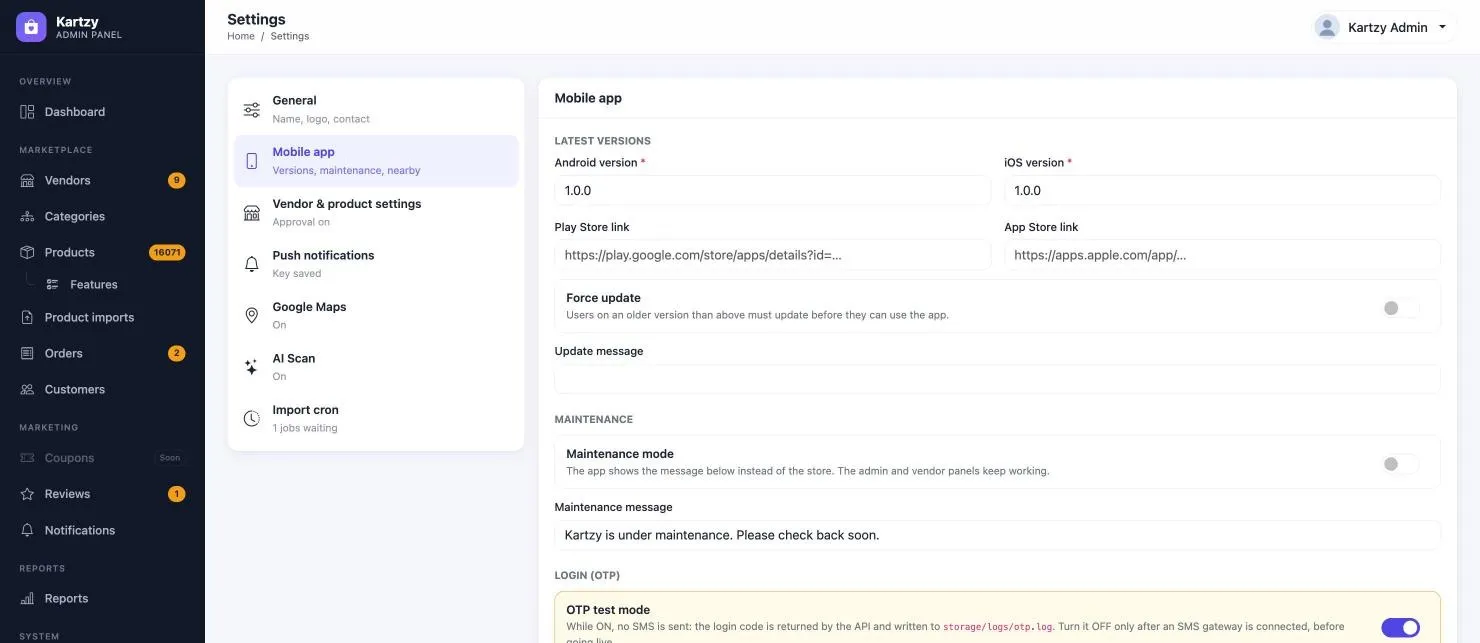Click the General sliders icon

coord(252,109)
